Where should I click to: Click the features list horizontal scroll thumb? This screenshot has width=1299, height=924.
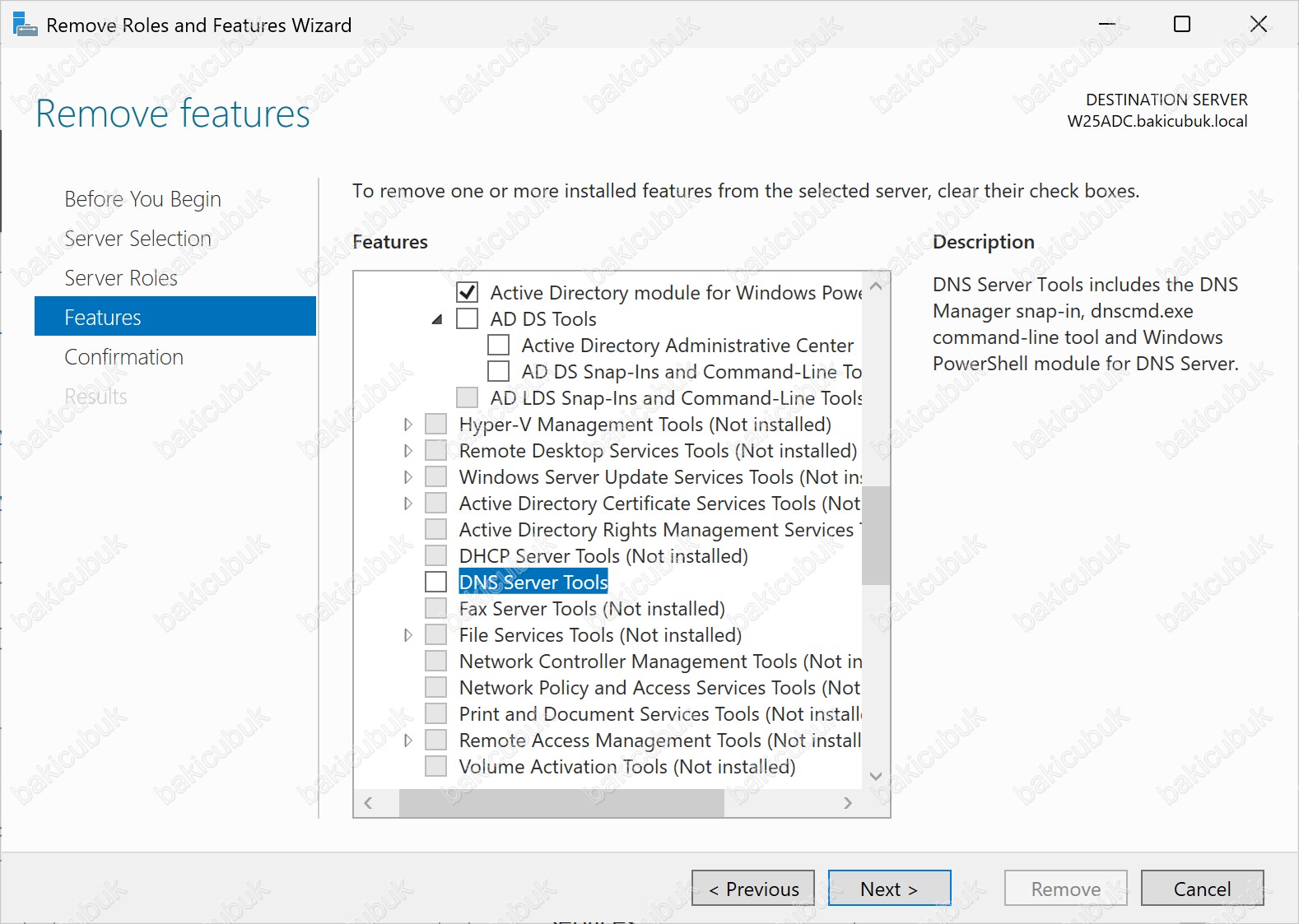pos(561,803)
